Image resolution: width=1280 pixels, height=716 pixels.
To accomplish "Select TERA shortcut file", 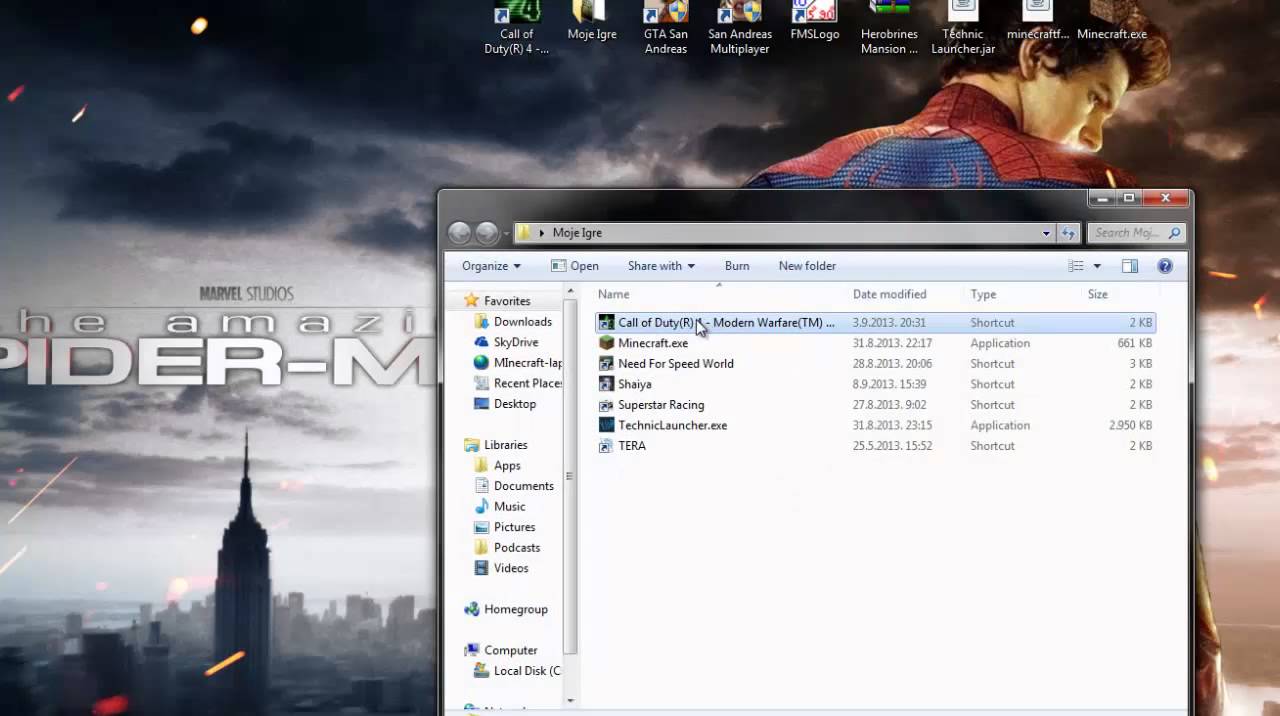I will [x=875, y=445].
